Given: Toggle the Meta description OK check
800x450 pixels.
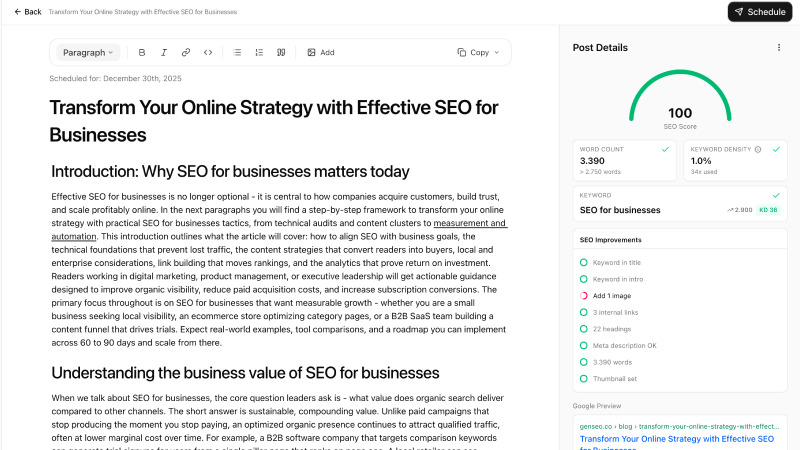Looking at the screenshot, I should 584,345.
